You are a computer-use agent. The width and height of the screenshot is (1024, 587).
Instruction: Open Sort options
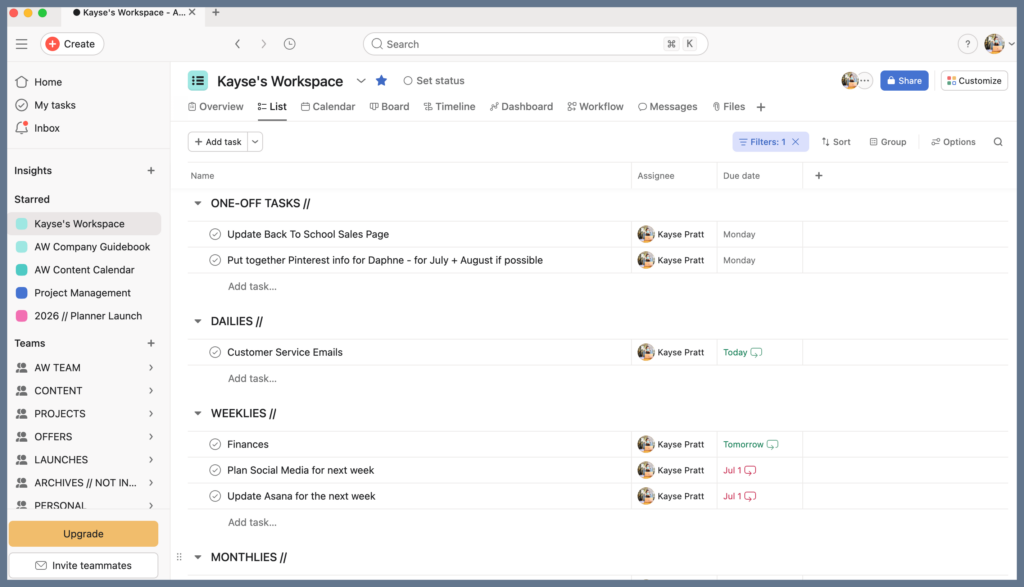836,142
